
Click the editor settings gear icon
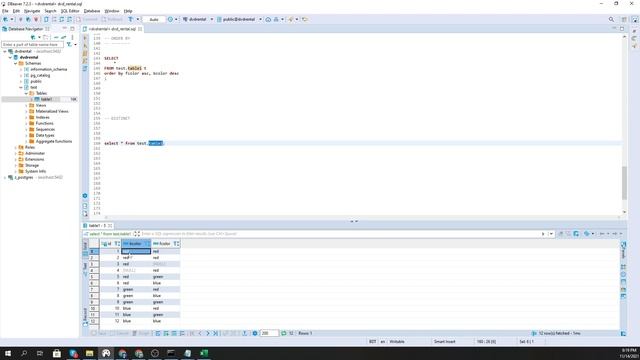coord(85,196)
